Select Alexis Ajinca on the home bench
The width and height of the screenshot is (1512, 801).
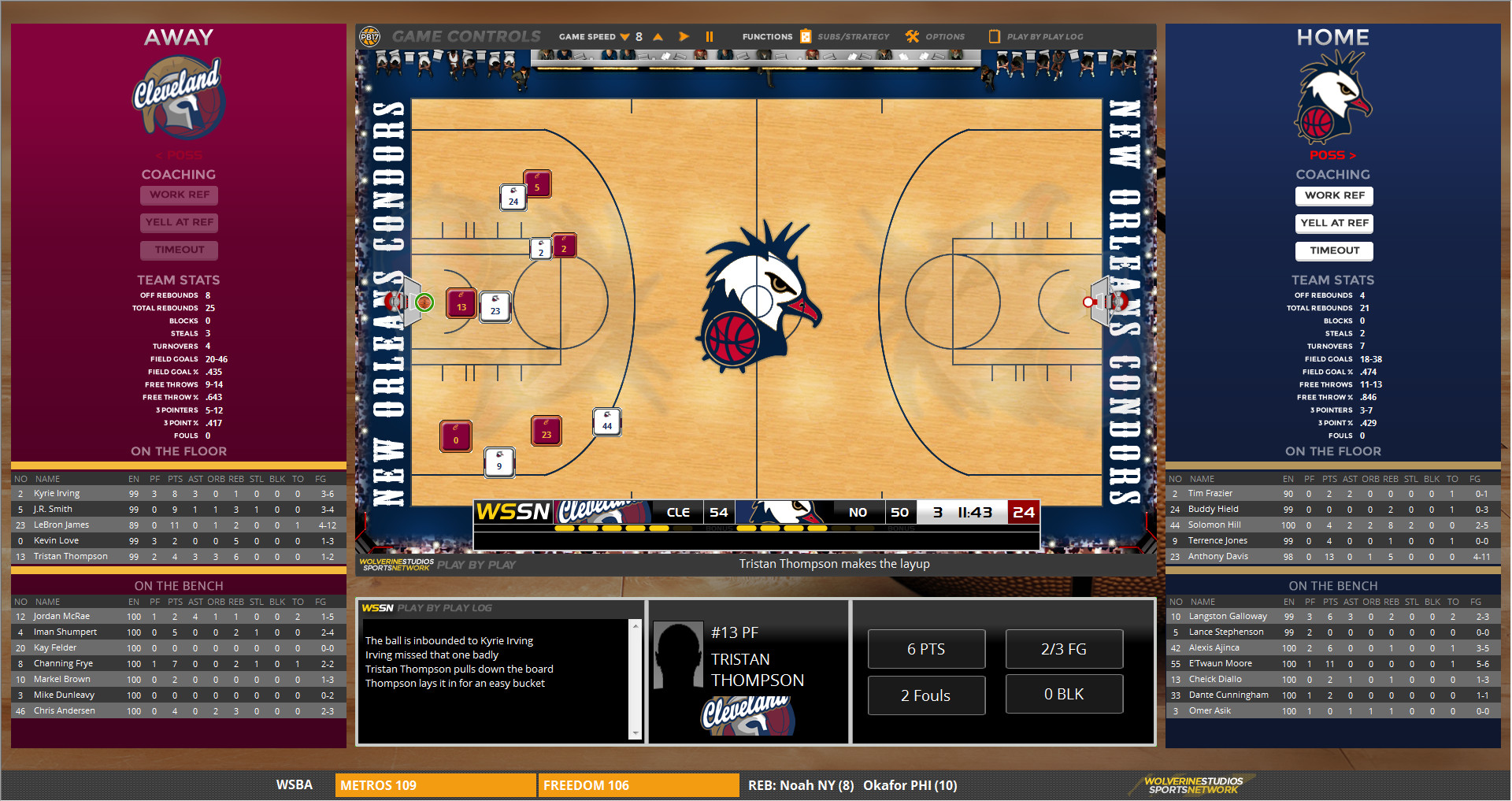(1333, 648)
